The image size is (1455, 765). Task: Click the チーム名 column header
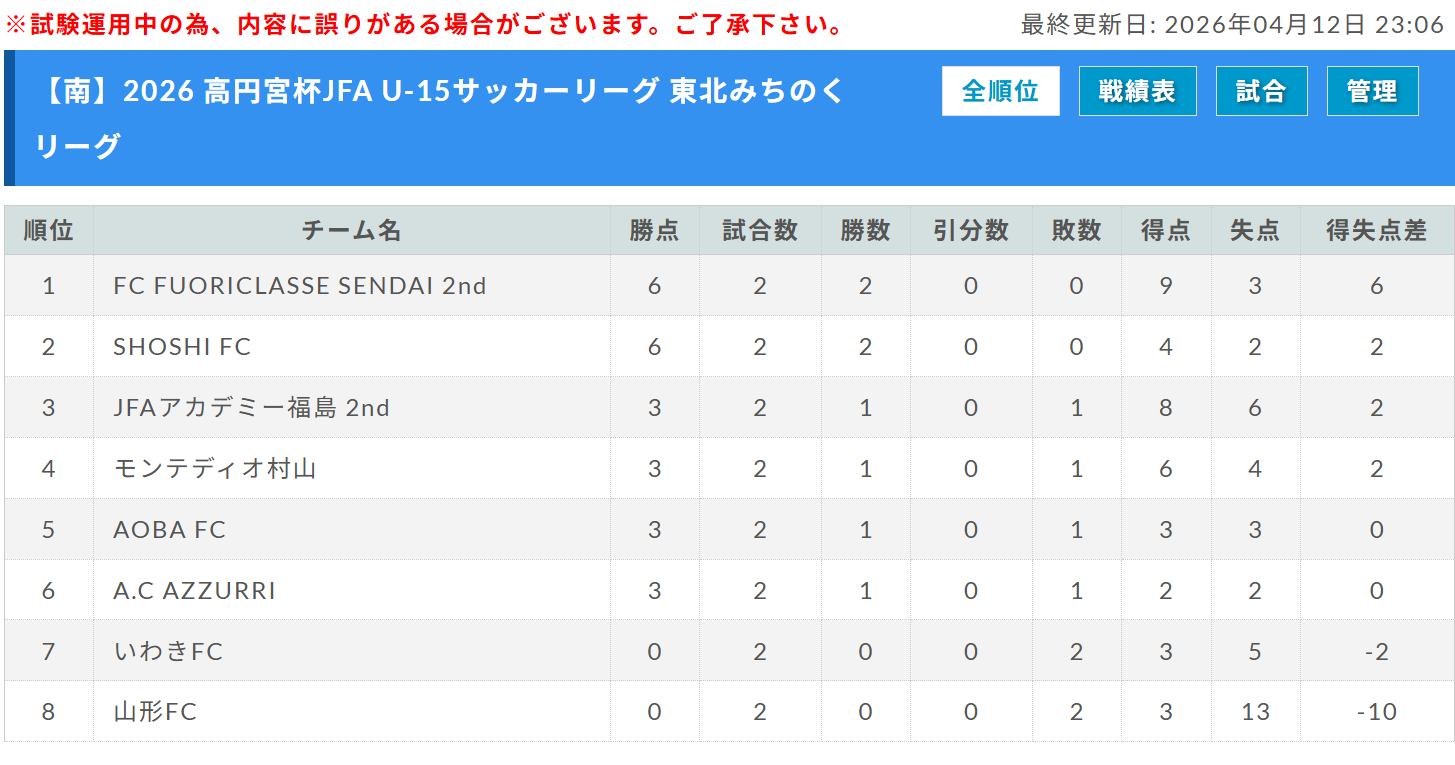351,231
